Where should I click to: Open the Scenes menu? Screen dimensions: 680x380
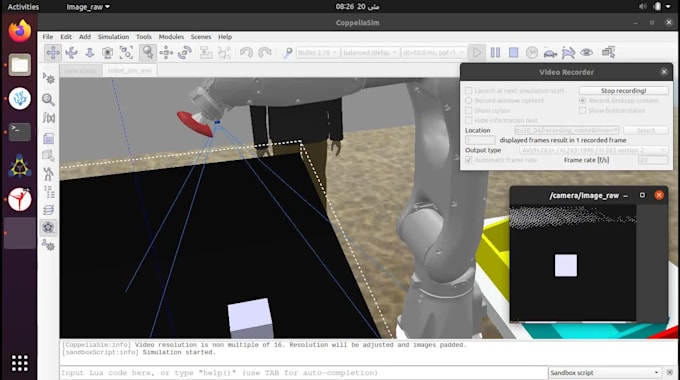pos(201,37)
